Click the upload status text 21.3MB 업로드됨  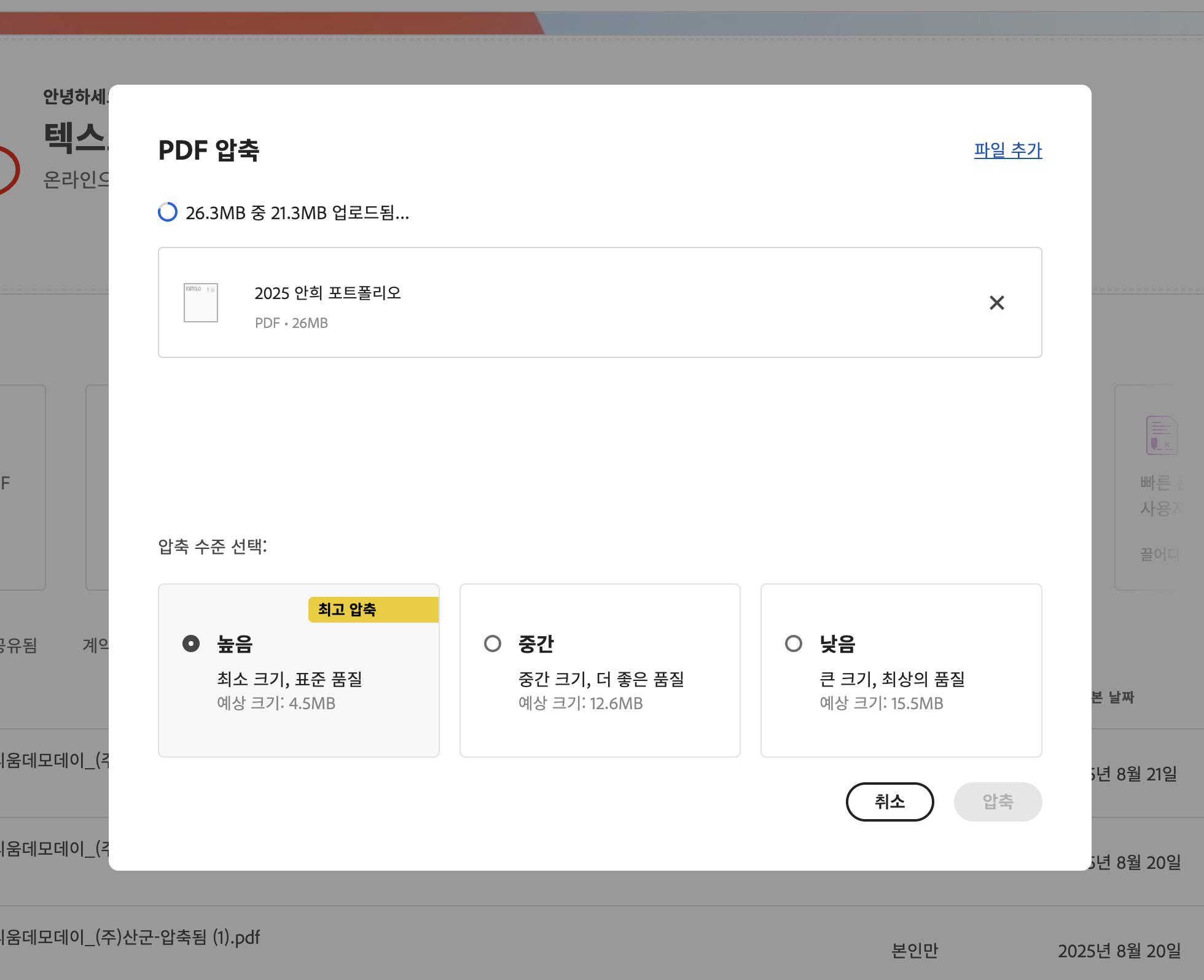pyautogui.click(x=297, y=213)
